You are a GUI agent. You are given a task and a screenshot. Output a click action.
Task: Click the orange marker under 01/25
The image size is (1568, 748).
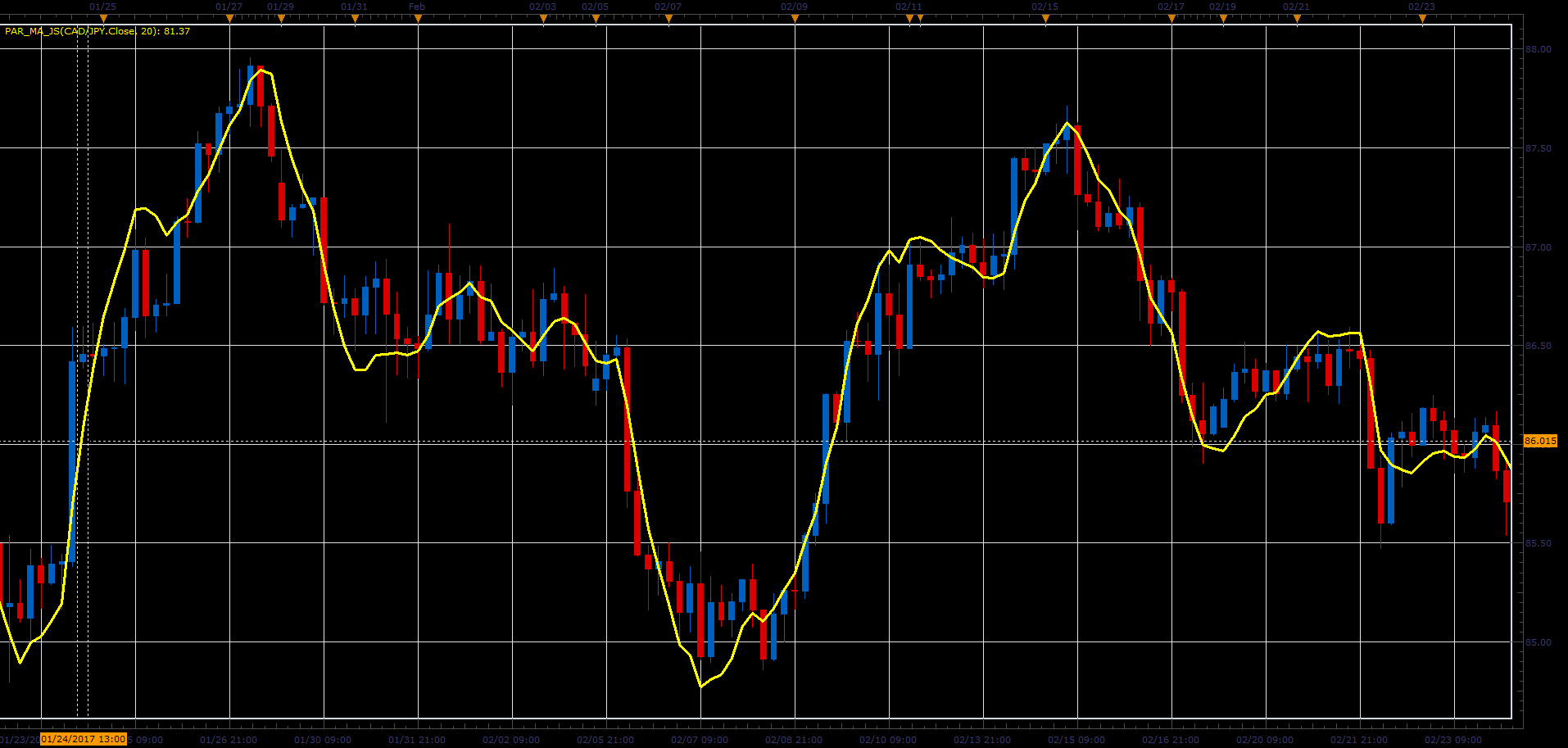click(103, 19)
